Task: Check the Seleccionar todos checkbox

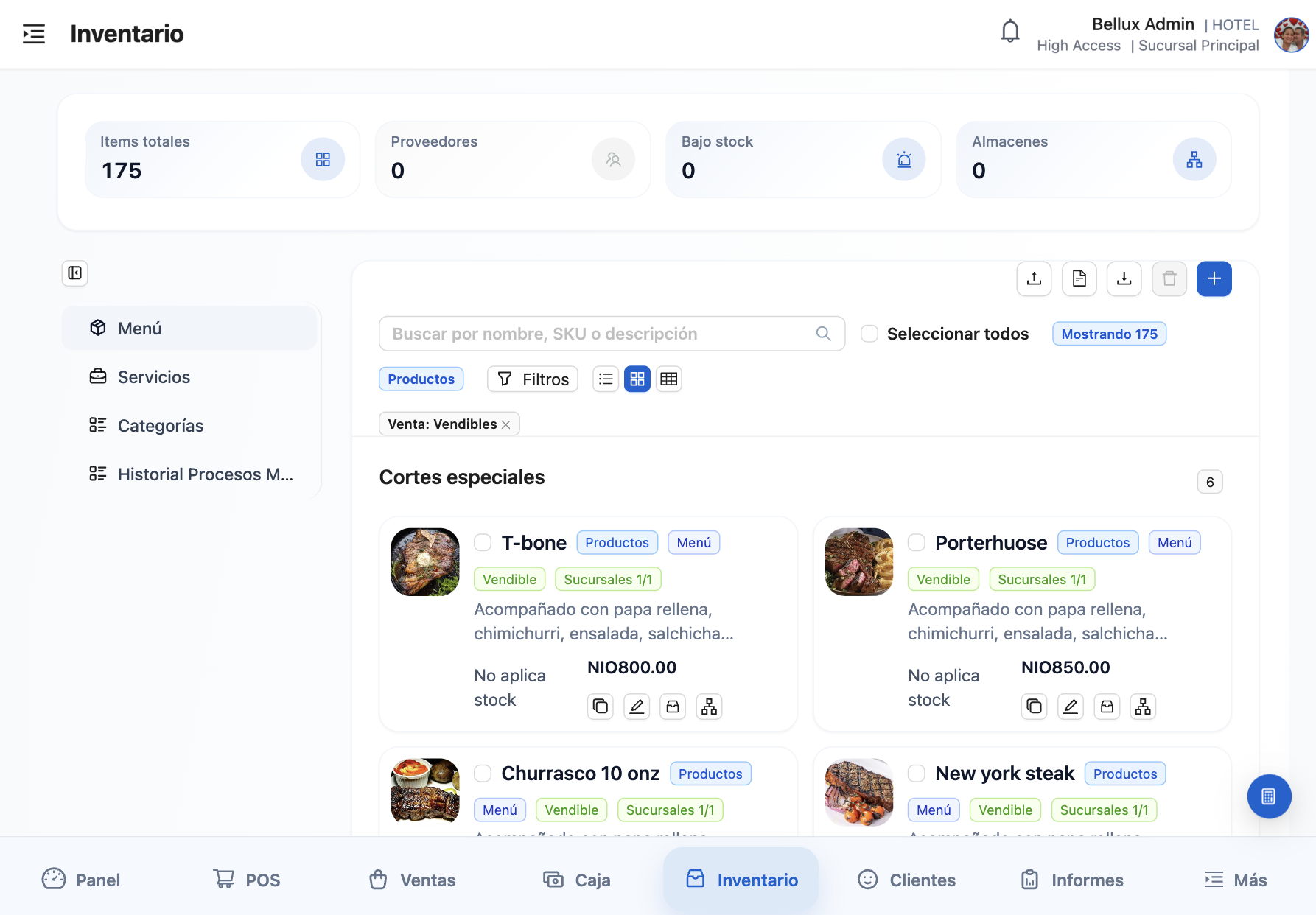Action: (x=869, y=334)
